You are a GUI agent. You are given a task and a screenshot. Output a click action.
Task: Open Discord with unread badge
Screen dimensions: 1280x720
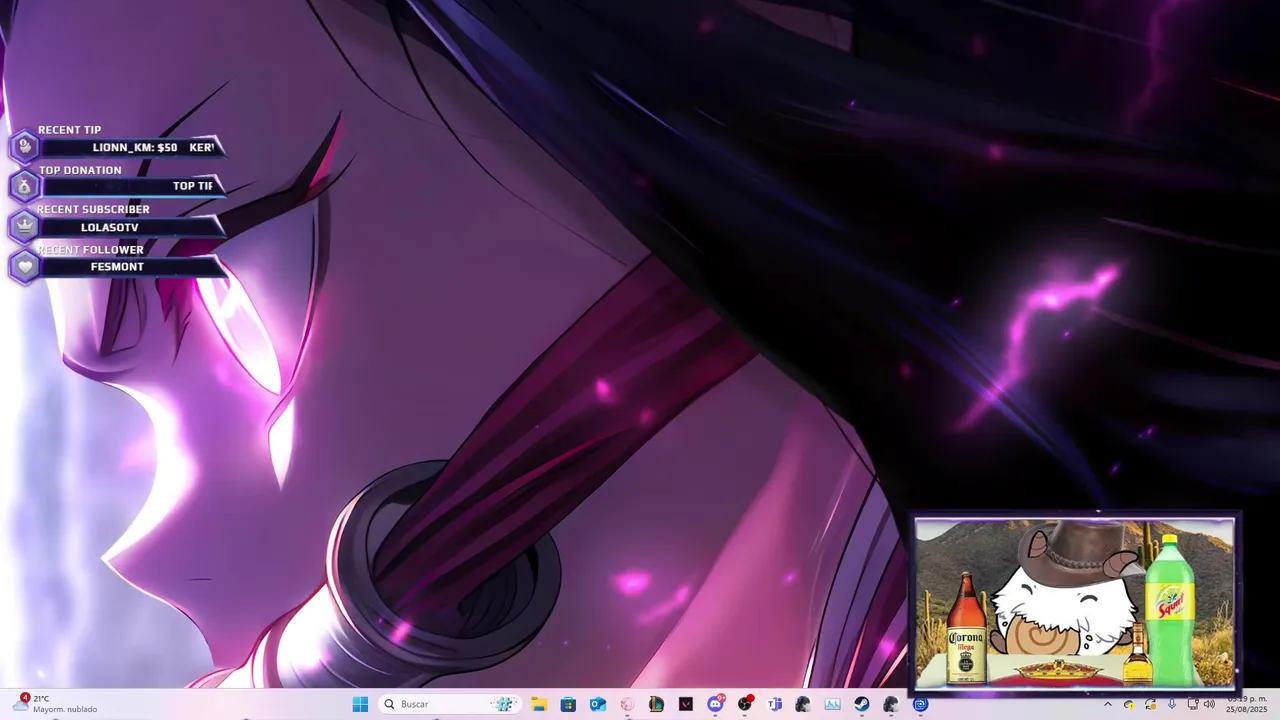point(716,704)
